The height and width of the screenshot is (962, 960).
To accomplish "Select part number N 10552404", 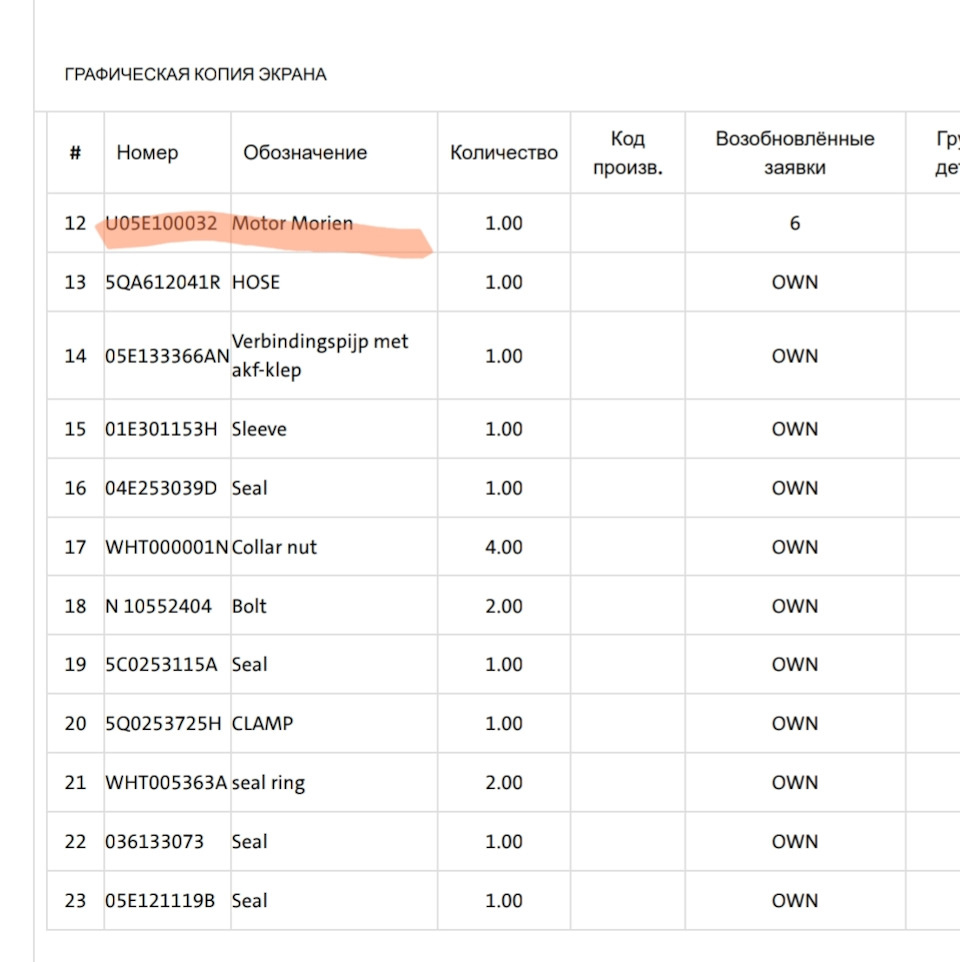I will point(158,606).
